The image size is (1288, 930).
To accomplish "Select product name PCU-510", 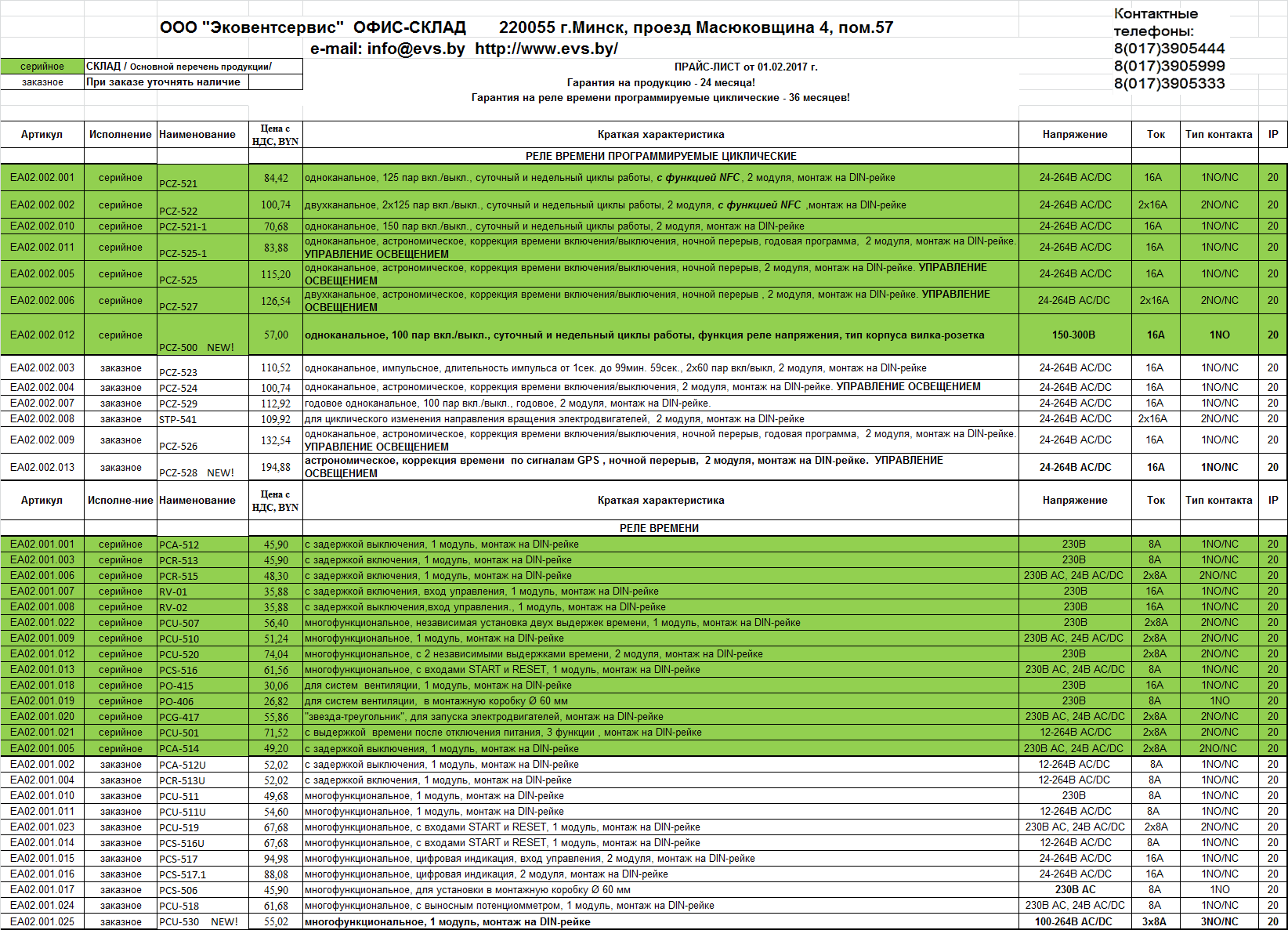I will tap(179, 639).
